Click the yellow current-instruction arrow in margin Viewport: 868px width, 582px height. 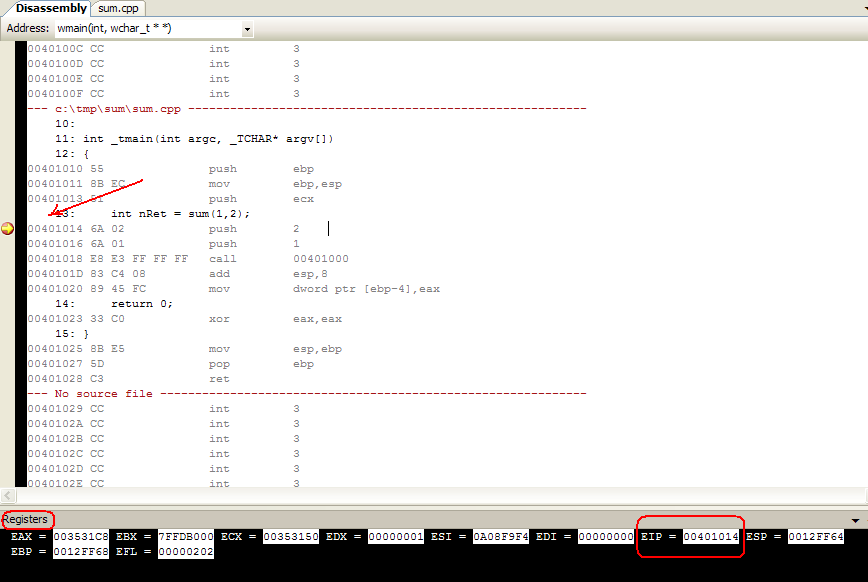point(8,229)
